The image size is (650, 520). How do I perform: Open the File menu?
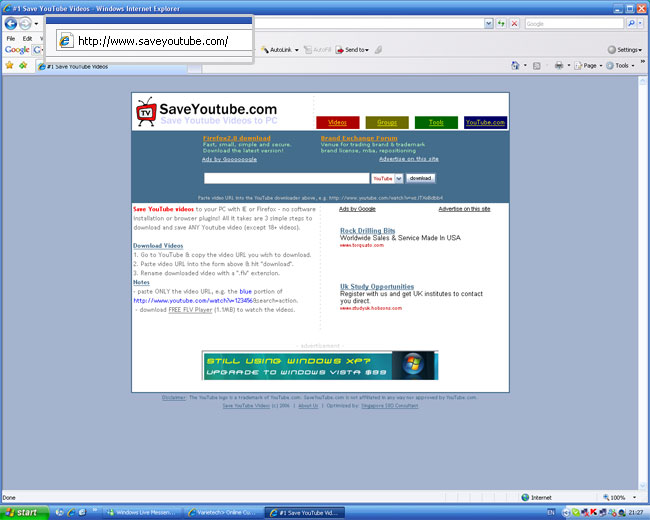[x=11, y=39]
